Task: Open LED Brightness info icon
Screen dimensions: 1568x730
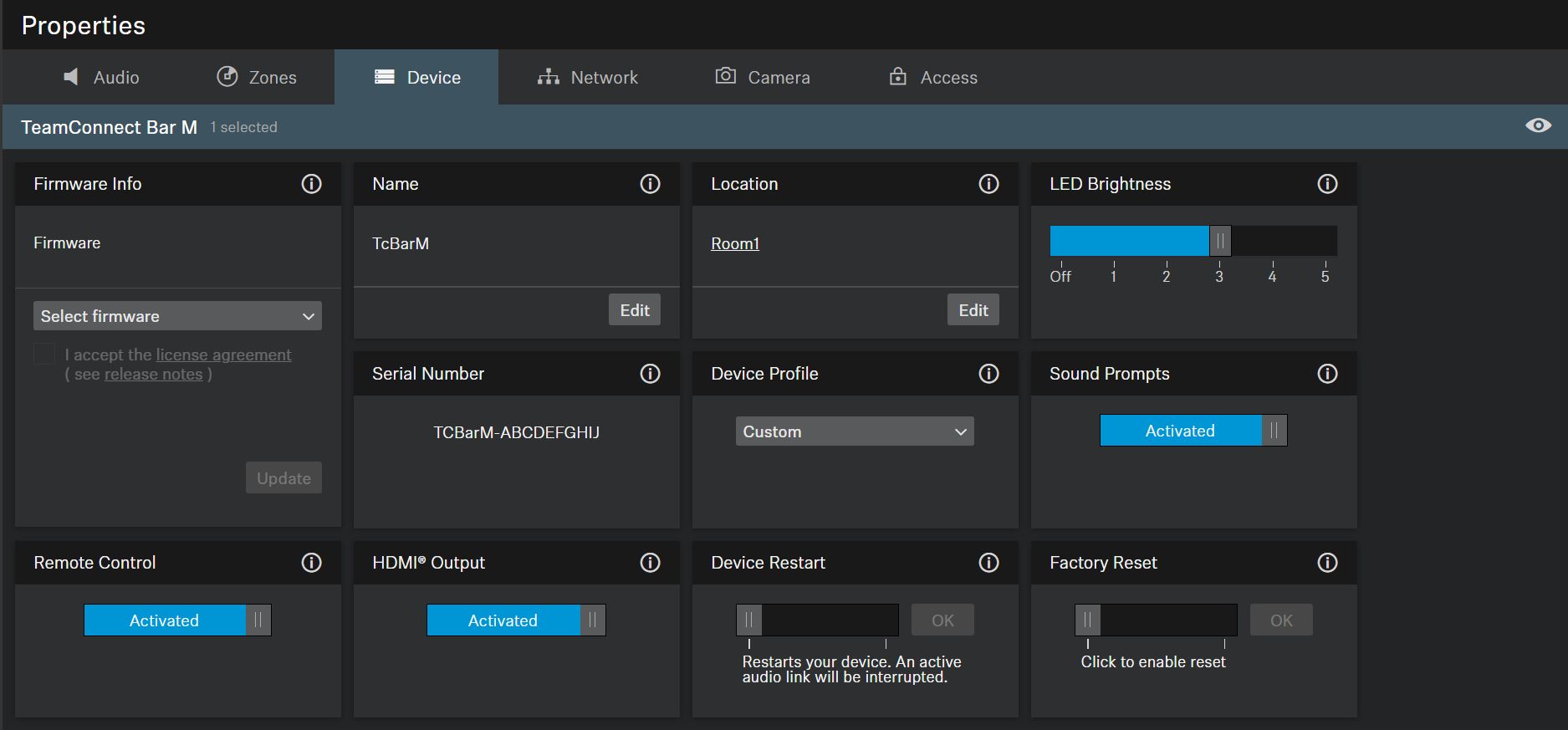Action: point(1327,184)
